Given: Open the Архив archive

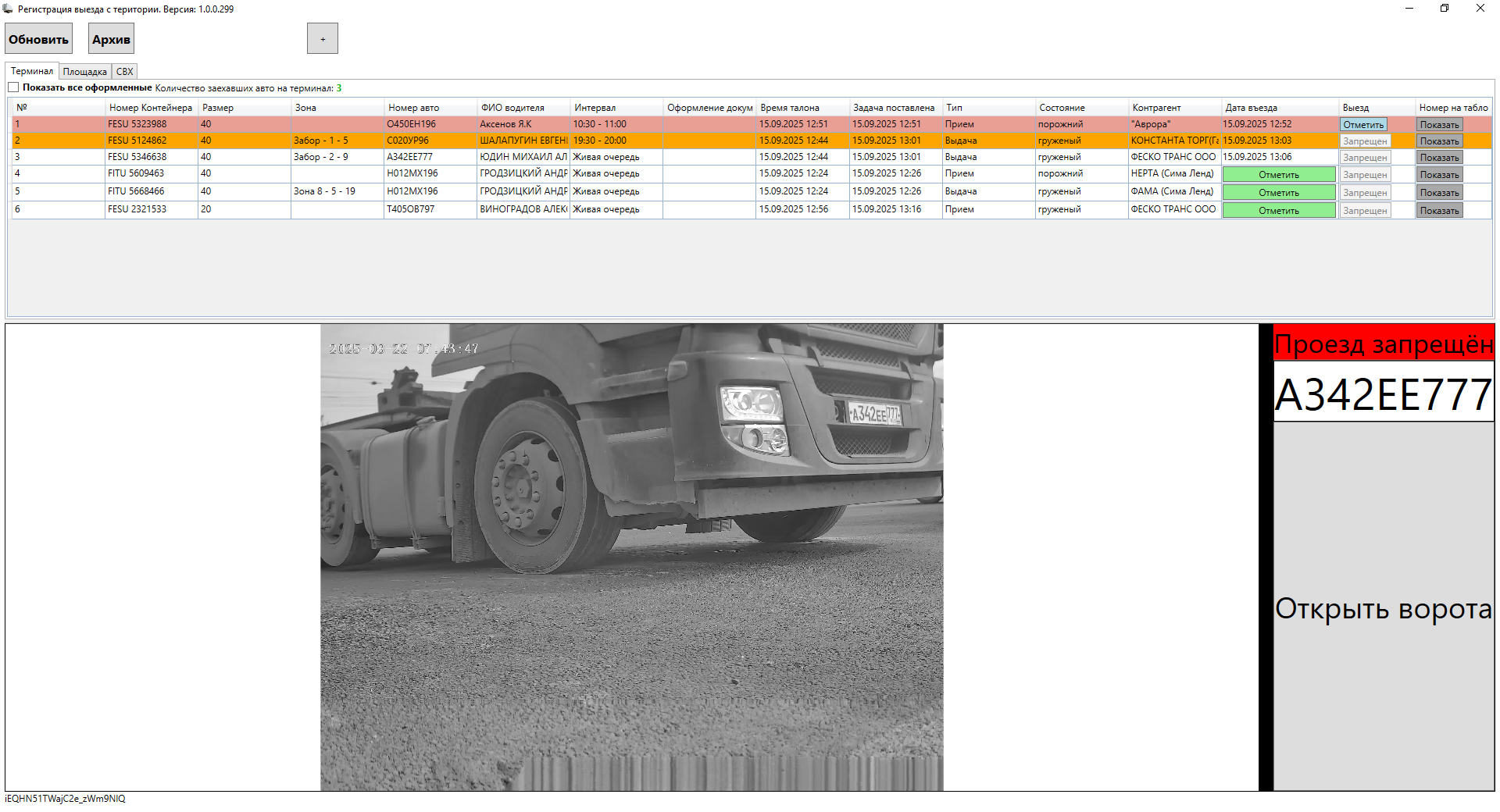Looking at the screenshot, I should point(111,39).
